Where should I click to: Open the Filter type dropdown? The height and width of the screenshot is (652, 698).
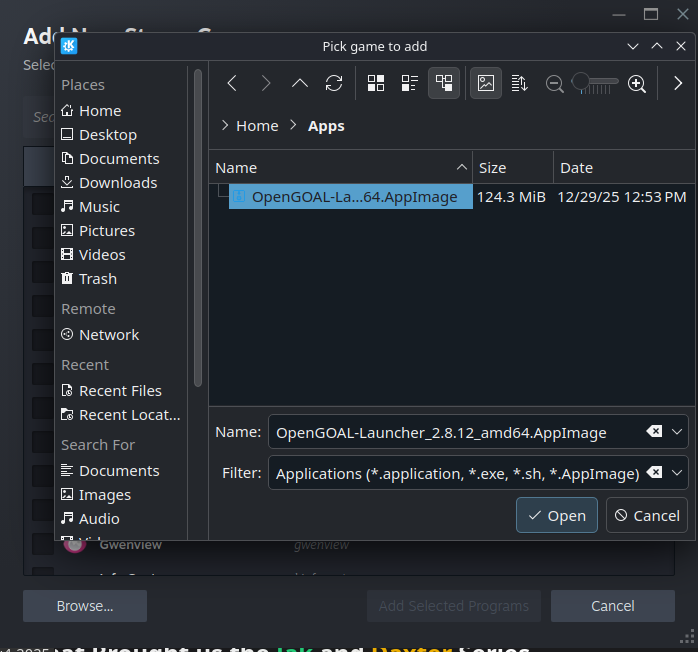point(678,473)
